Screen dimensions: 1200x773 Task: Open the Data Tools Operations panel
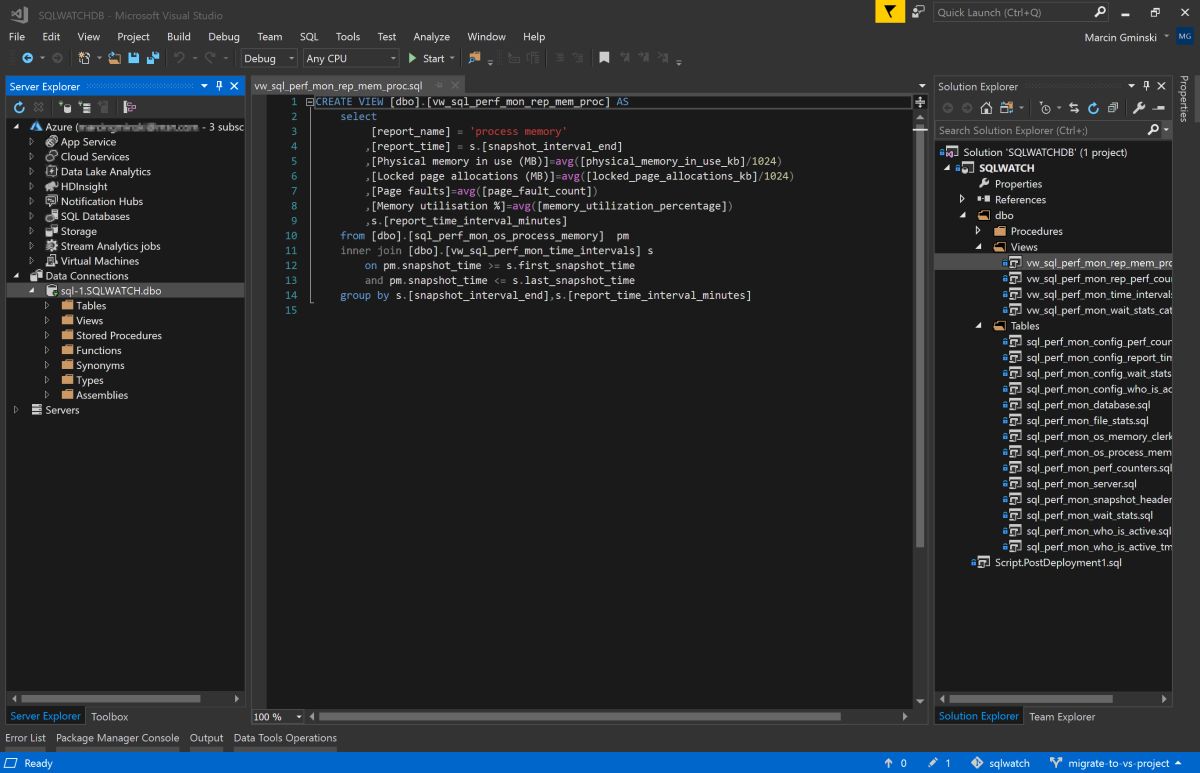pos(285,738)
